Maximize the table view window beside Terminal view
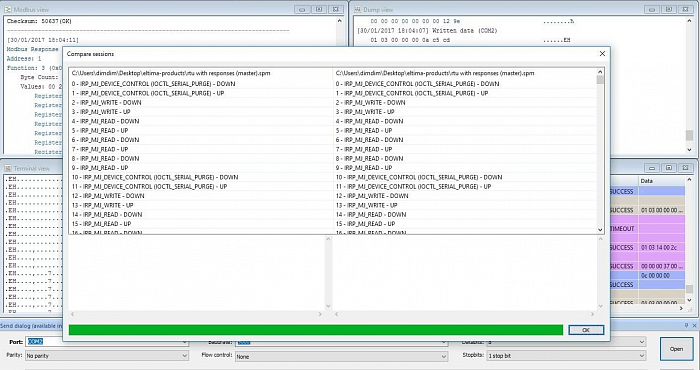Viewport: 700px width, 370px height. pos(669,168)
